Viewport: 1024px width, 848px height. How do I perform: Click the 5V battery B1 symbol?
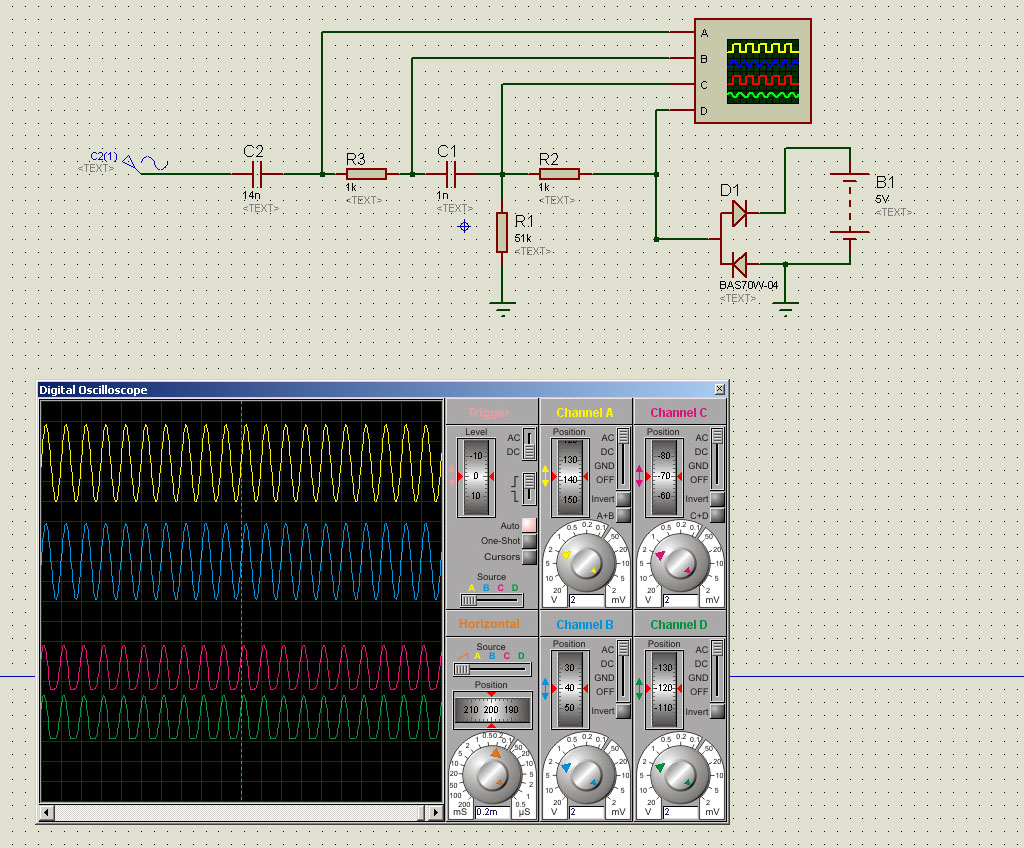[849, 205]
